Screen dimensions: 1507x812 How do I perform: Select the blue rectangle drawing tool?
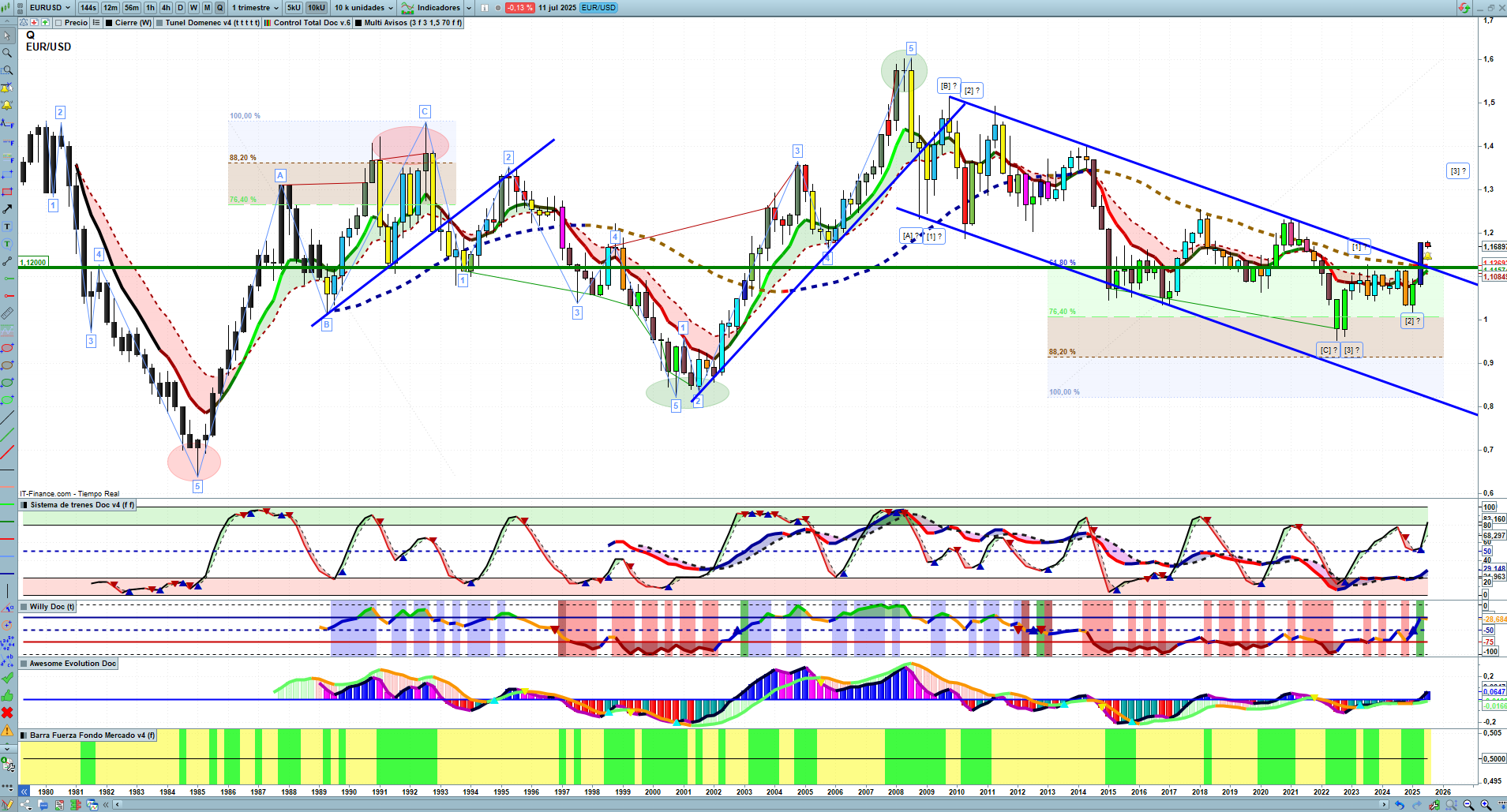[x=7, y=174]
